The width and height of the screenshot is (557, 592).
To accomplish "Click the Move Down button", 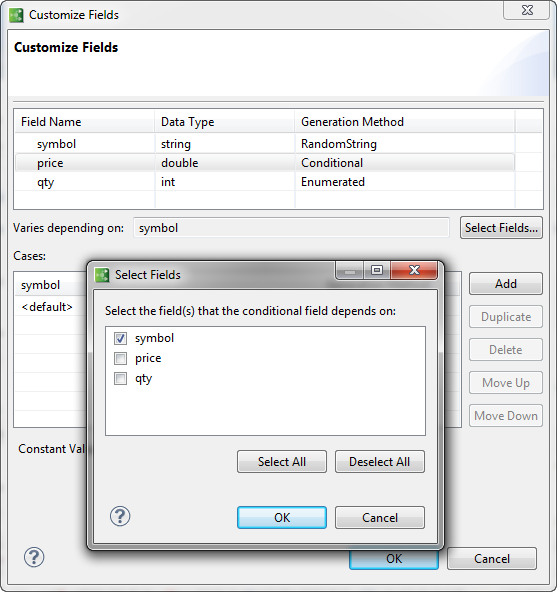I will click(506, 416).
